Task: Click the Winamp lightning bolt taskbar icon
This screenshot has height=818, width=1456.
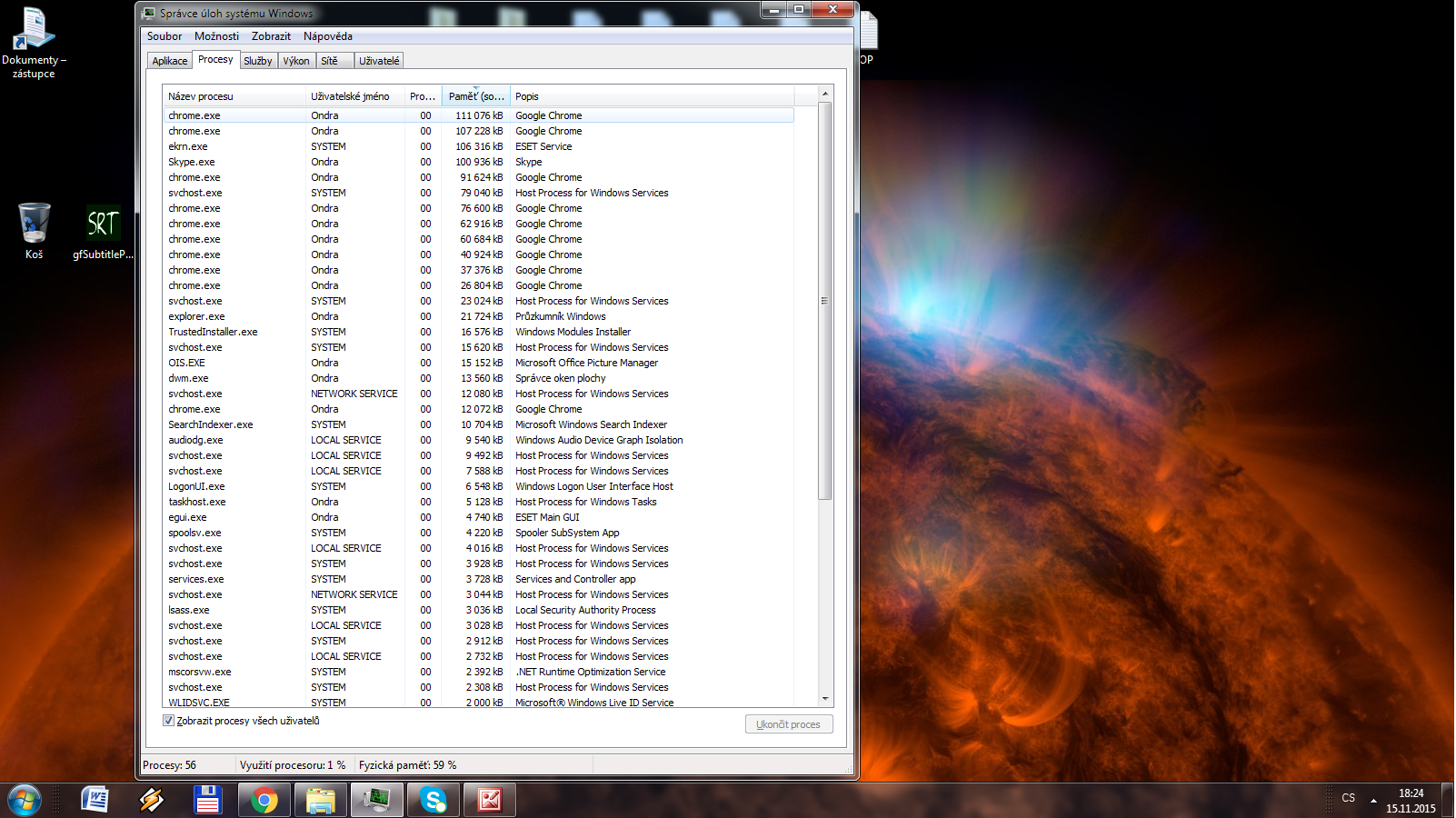Action: click(x=151, y=800)
